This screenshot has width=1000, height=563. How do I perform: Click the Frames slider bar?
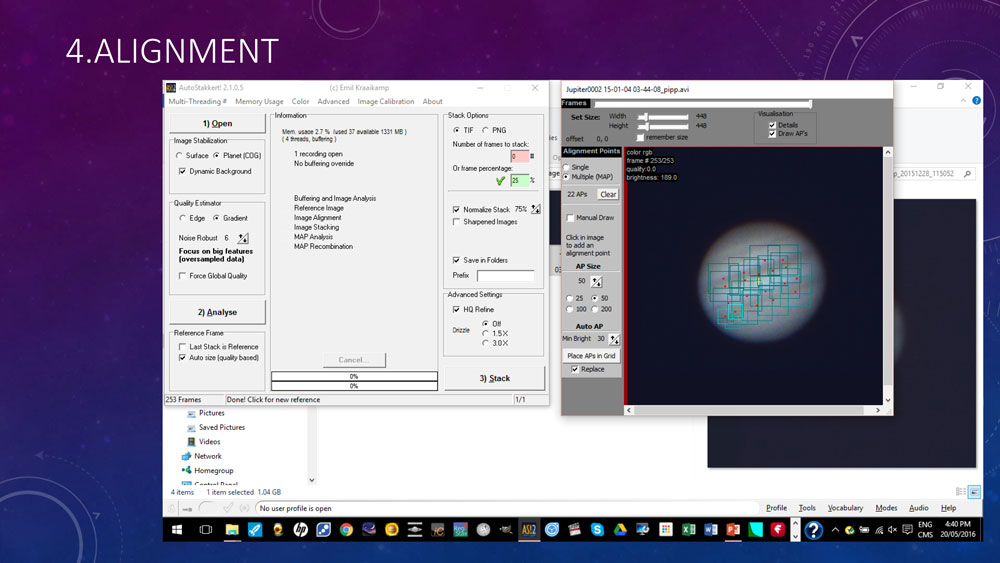pyautogui.click(x=703, y=103)
